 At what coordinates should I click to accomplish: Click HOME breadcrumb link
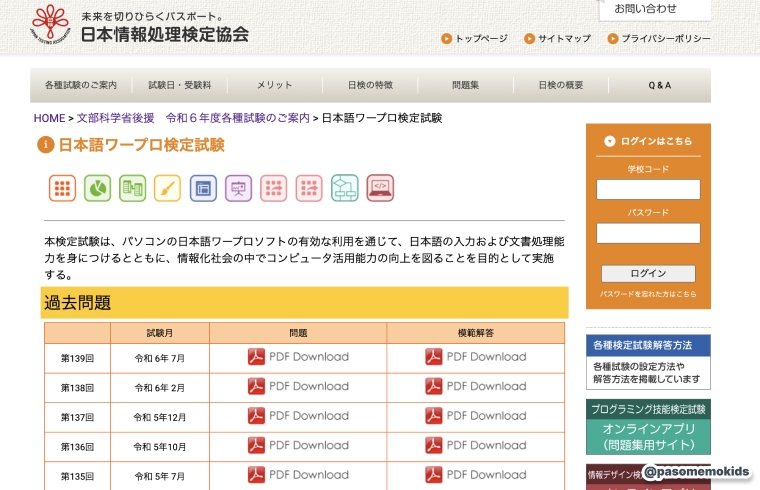(x=49, y=118)
